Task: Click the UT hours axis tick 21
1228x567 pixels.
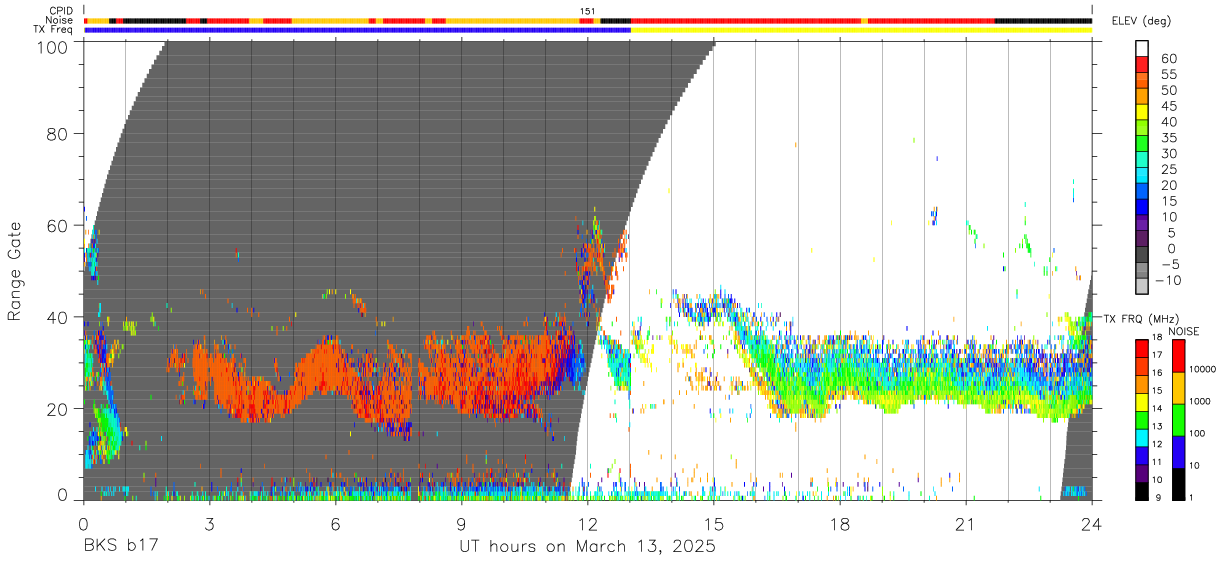Action: tap(965, 523)
